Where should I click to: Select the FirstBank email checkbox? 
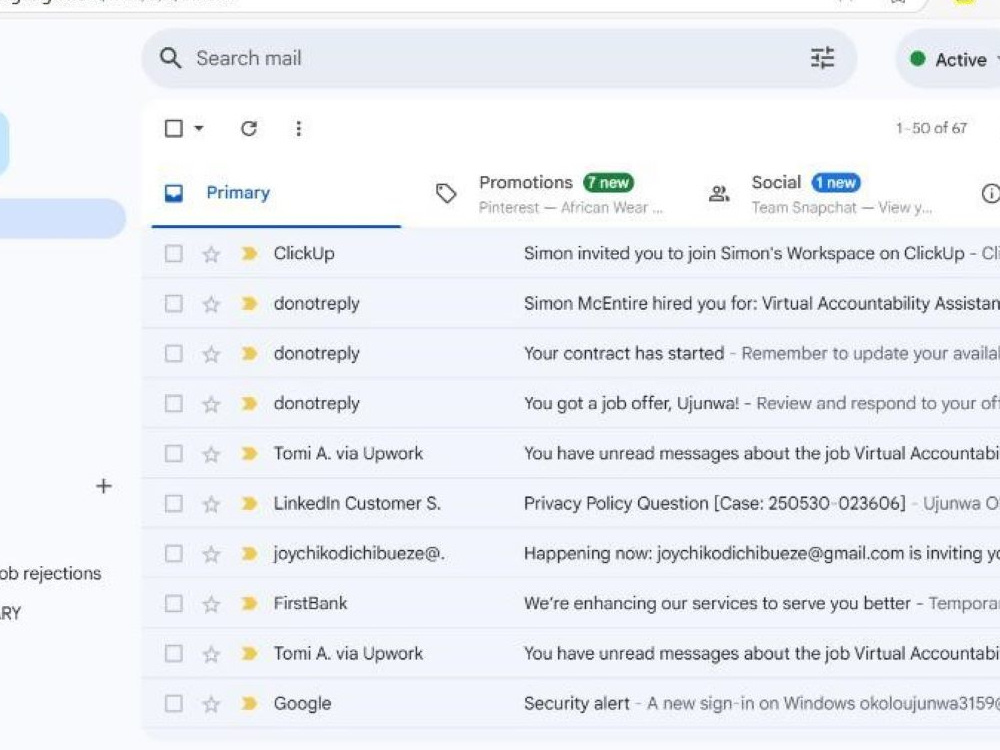[173, 603]
